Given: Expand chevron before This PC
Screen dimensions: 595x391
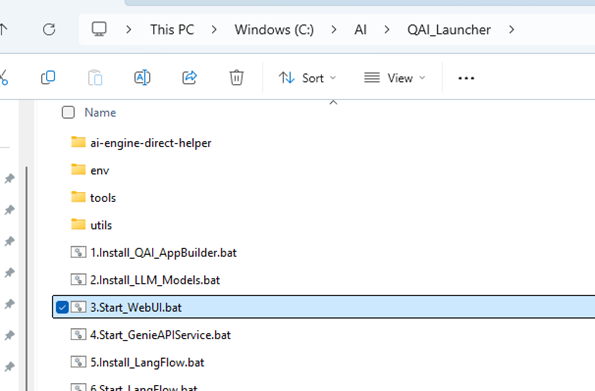Looking at the screenshot, I should (x=129, y=29).
